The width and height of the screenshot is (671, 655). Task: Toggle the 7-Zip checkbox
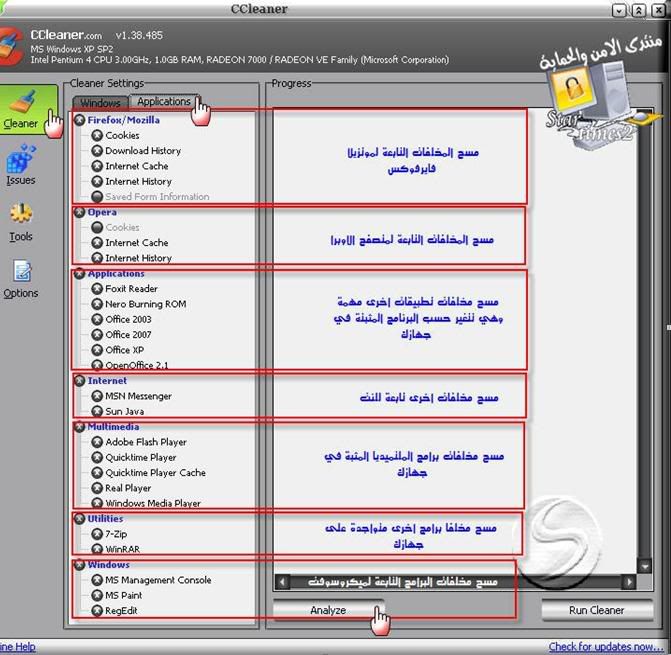pyautogui.click(x=97, y=534)
